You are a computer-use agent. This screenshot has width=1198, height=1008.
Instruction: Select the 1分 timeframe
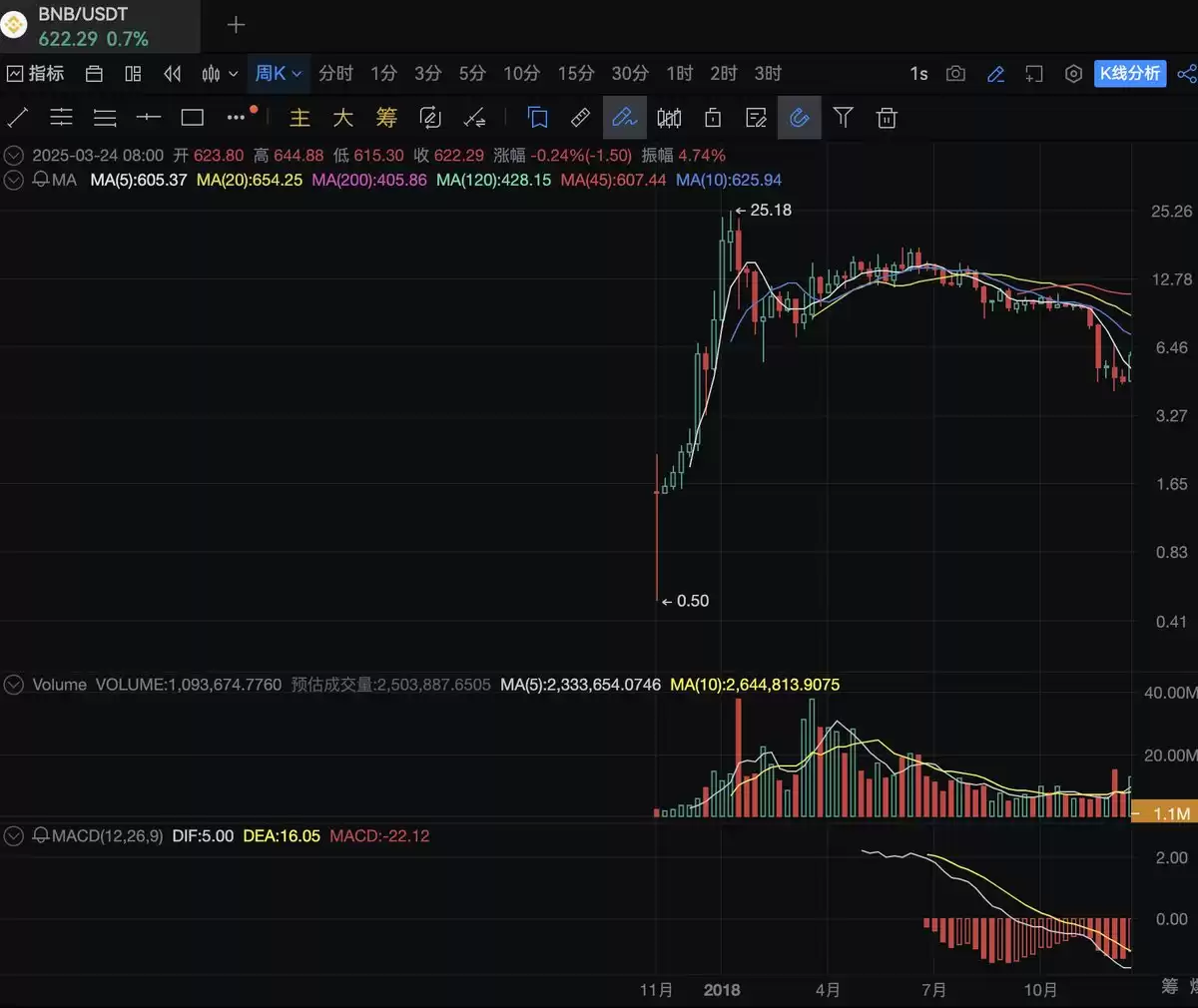point(383,74)
